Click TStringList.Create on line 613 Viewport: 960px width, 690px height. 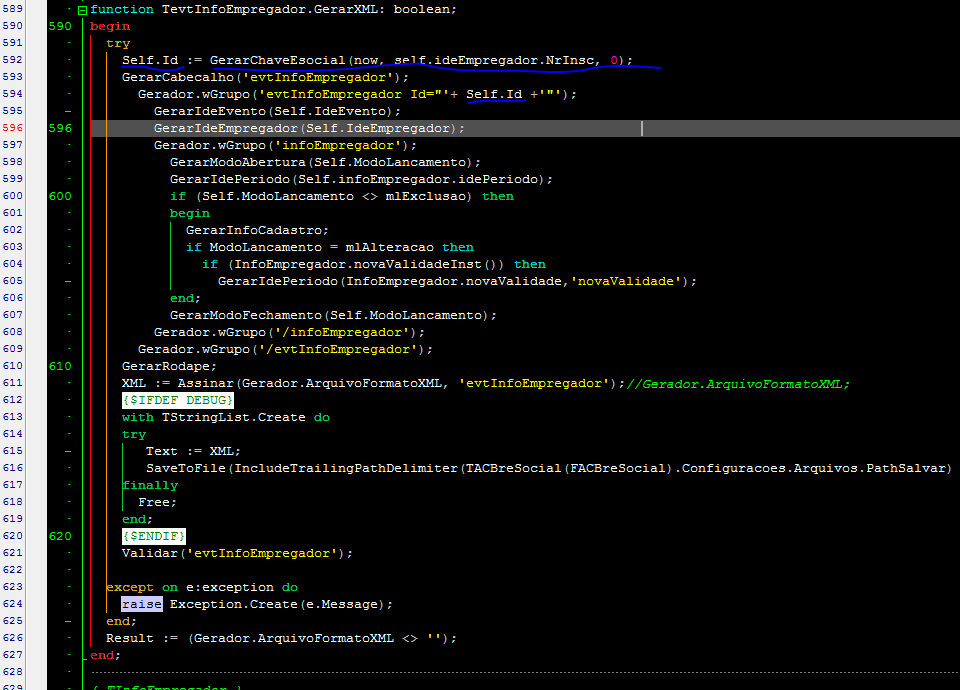click(x=233, y=418)
